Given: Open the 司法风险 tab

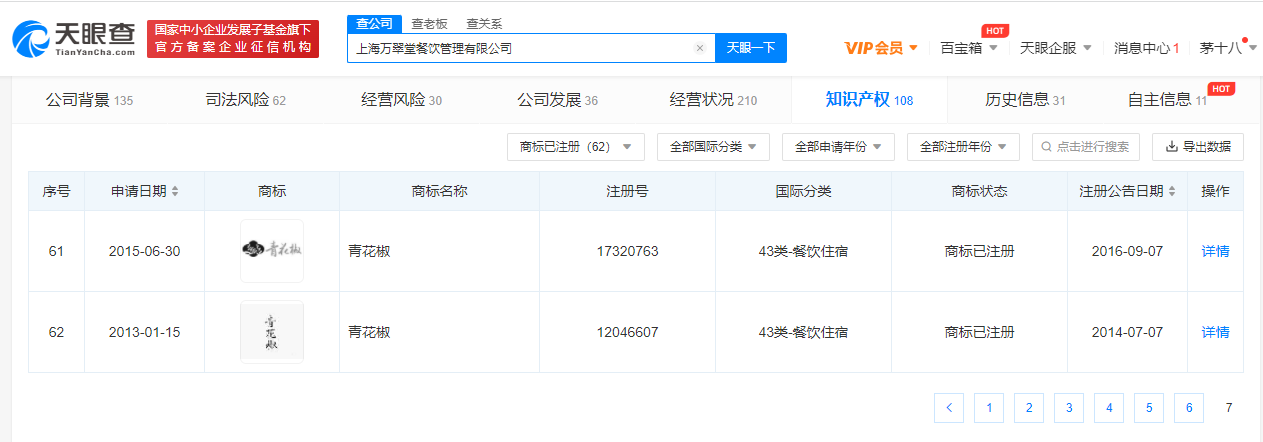Looking at the screenshot, I should pyautogui.click(x=245, y=100).
